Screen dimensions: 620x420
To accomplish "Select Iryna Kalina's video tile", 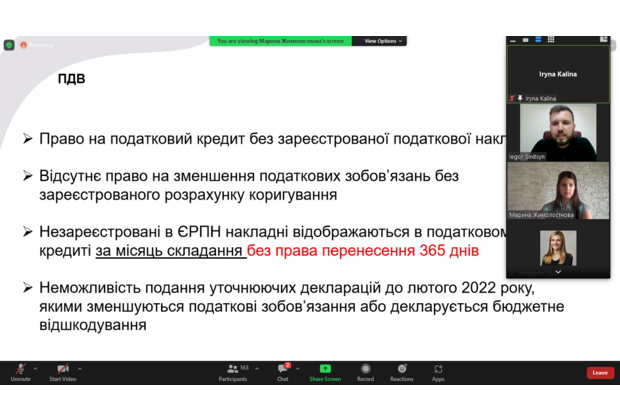I will [x=558, y=73].
